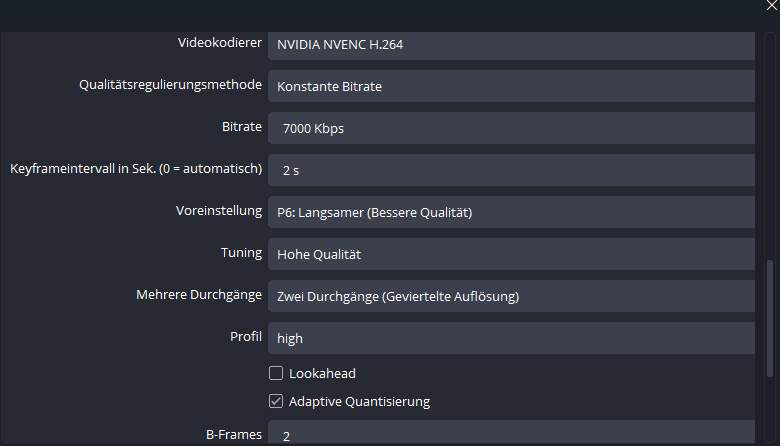This screenshot has height=446, width=780.
Task: Click the Adaptive Quantisierung label text
Action: [359, 402]
